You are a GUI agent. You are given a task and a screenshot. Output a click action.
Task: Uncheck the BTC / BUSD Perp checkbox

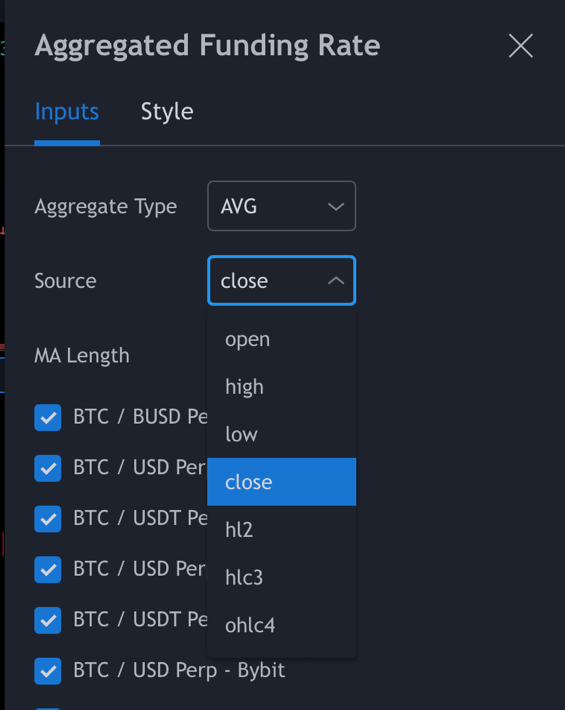(x=48, y=417)
